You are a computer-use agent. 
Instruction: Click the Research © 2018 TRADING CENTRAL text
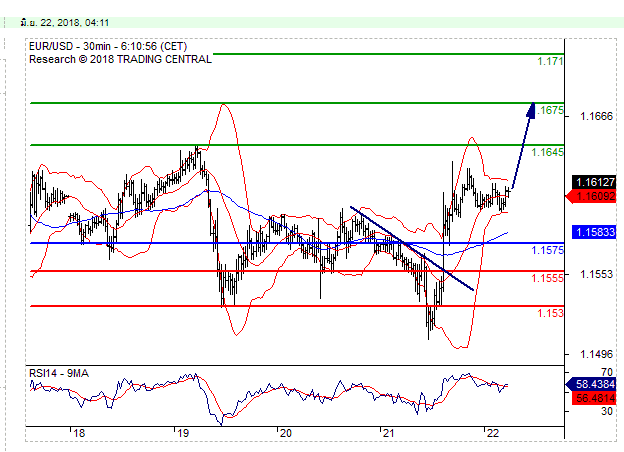120,59
